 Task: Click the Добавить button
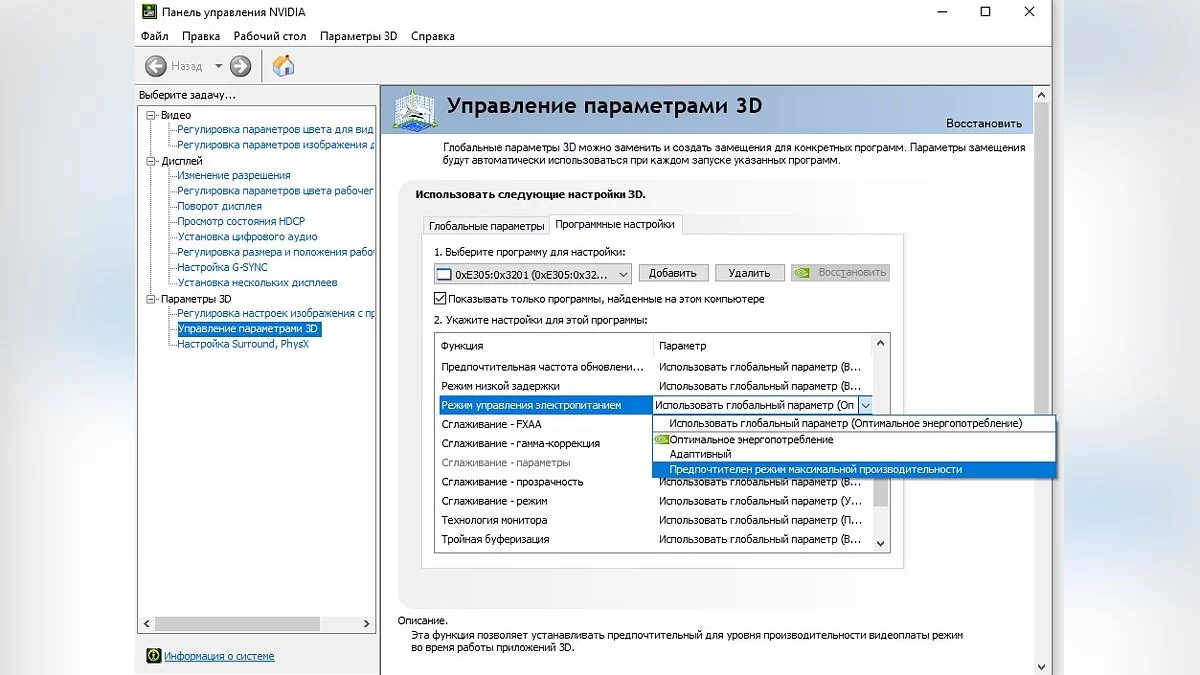[x=673, y=273]
